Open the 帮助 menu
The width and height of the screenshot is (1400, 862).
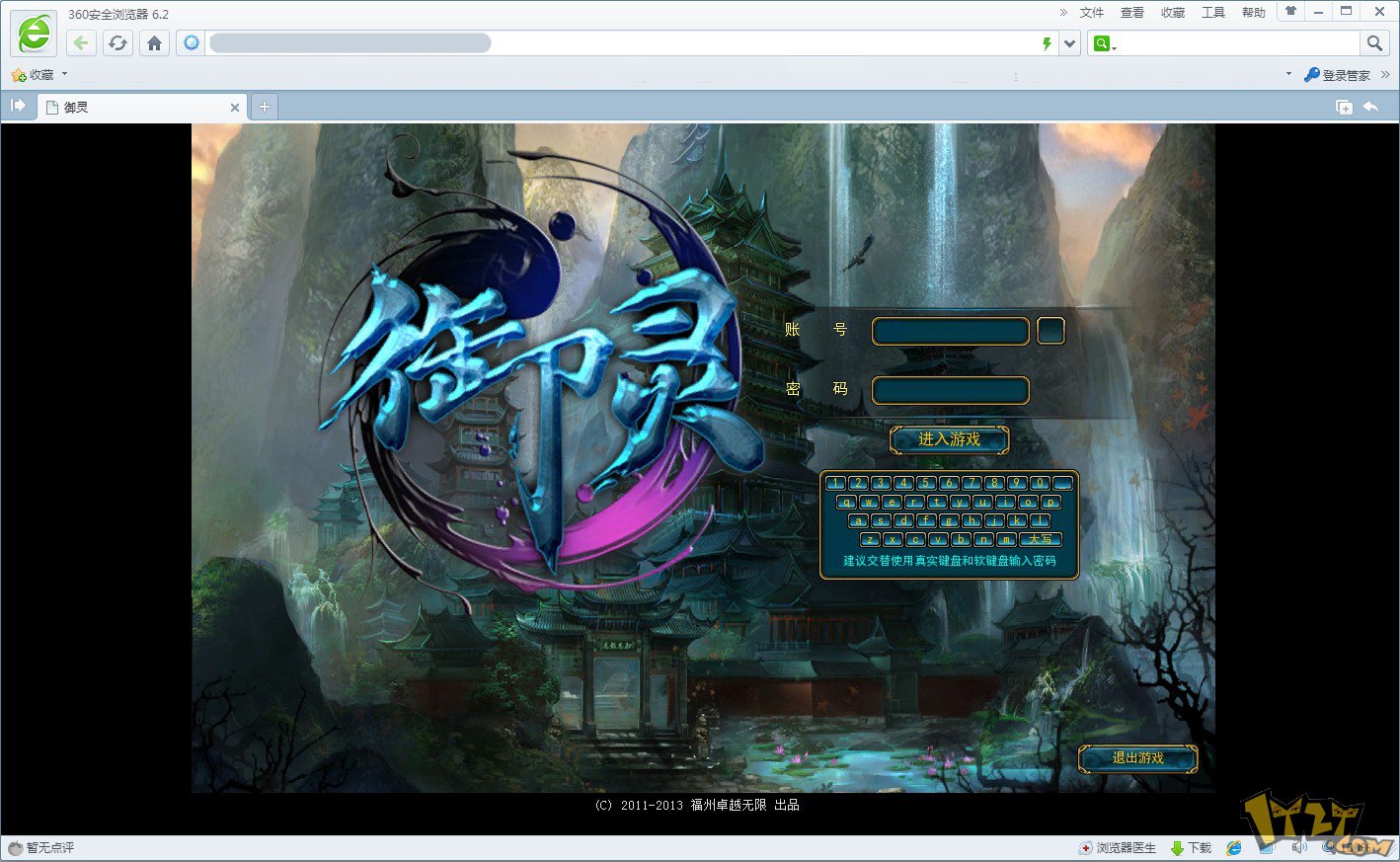click(1254, 13)
